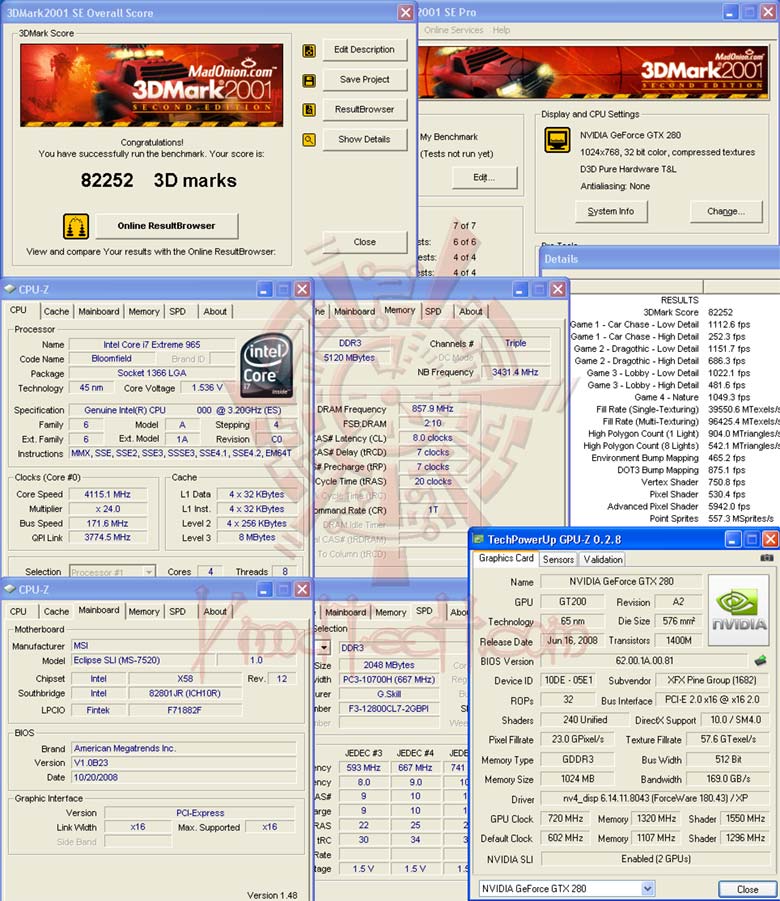Screen dimensions: 780x901
Task: Click the Online ResultBrowser button
Action: tap(167, 226)
